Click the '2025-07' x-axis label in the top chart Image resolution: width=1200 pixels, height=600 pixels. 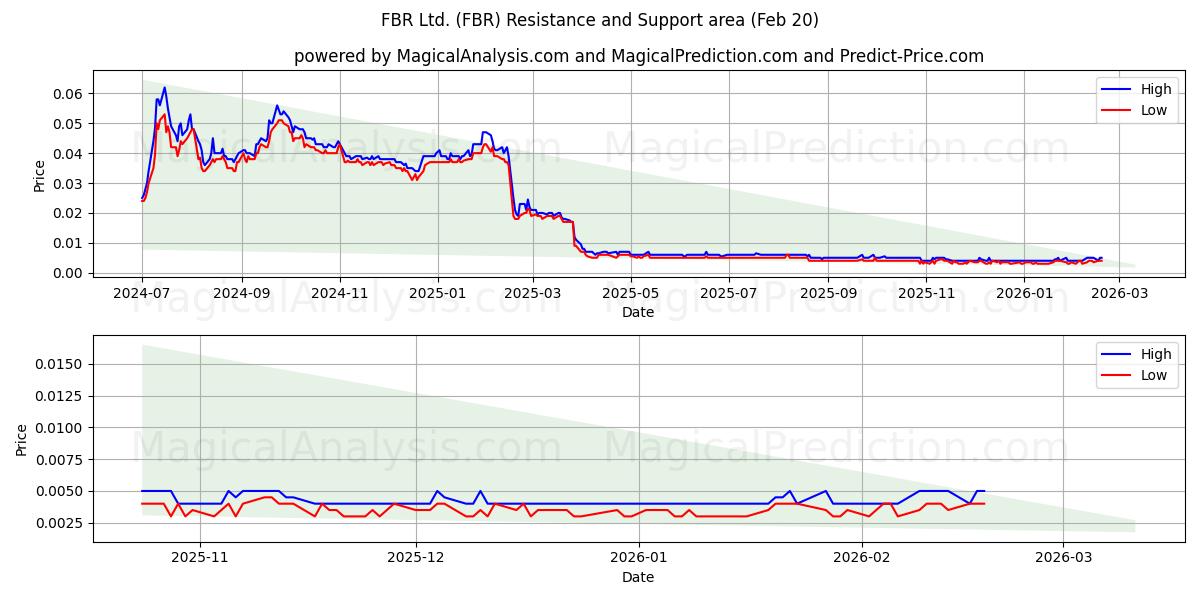click(x=730, y=293)
